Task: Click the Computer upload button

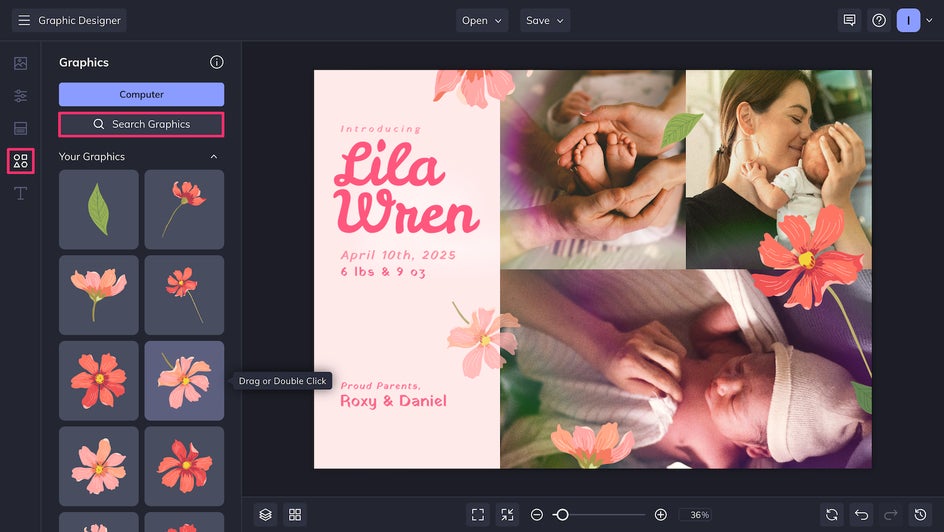Action: 141,94
